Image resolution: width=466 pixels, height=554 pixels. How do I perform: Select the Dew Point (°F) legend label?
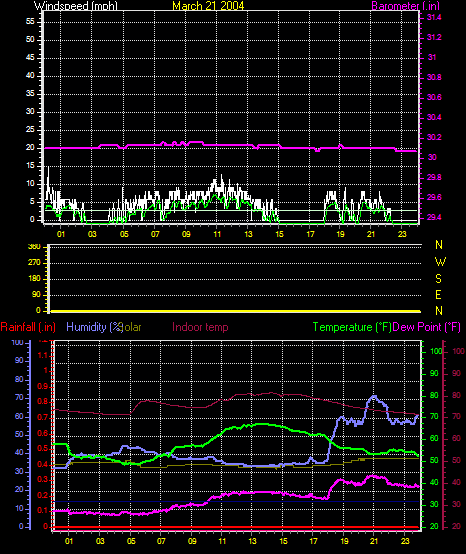(x=426, y=327)
